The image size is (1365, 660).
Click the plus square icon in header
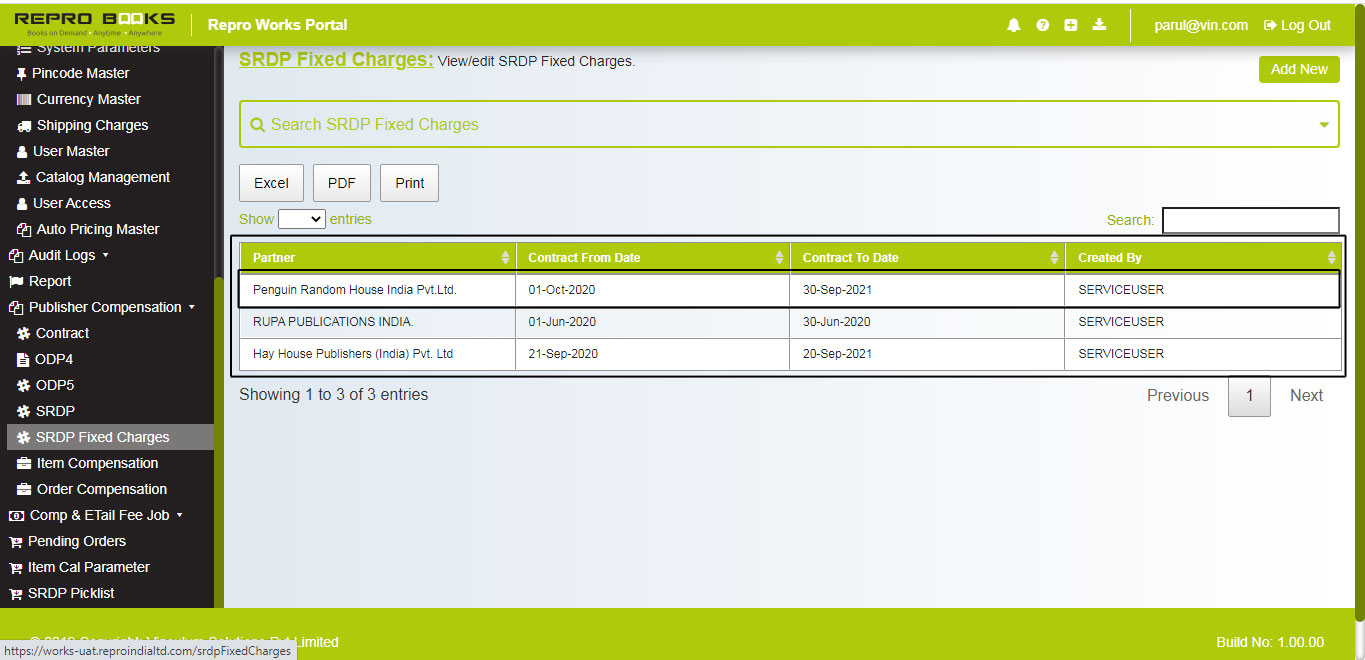tap(1070, 25)
